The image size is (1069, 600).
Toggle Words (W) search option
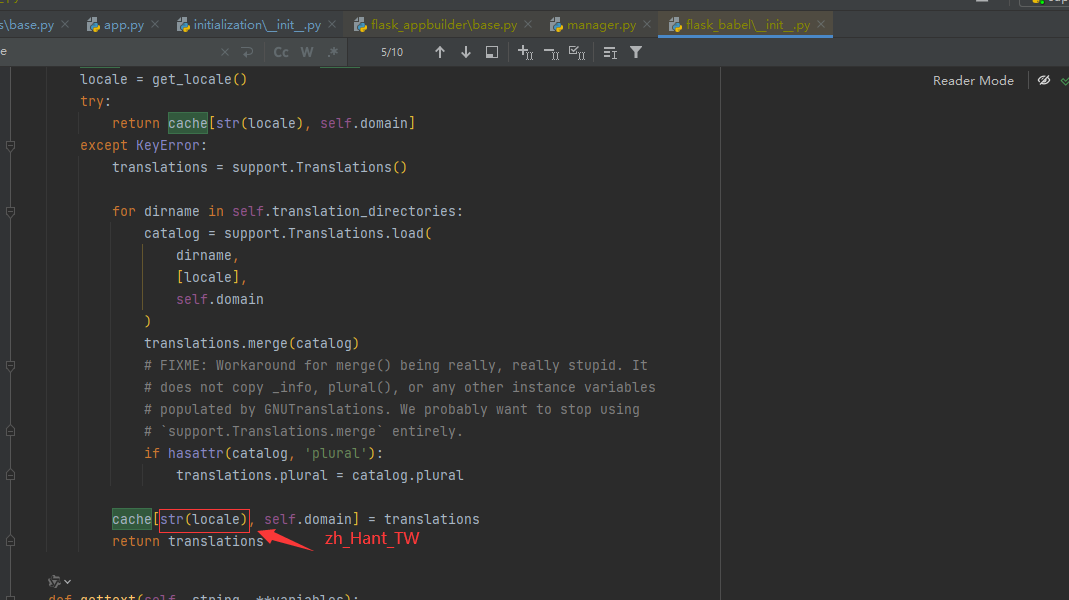pyautogui.click(x=307, y=52)
